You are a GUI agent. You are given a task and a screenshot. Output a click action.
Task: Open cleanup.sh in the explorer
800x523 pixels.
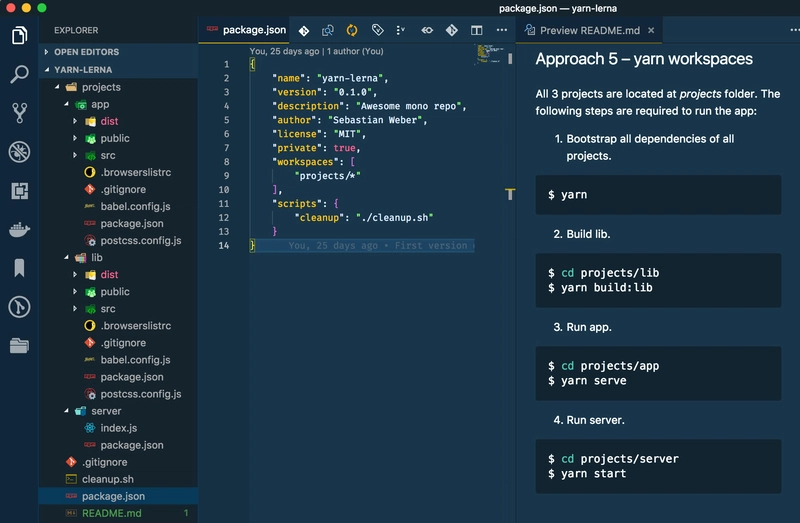tap(107, 479)
